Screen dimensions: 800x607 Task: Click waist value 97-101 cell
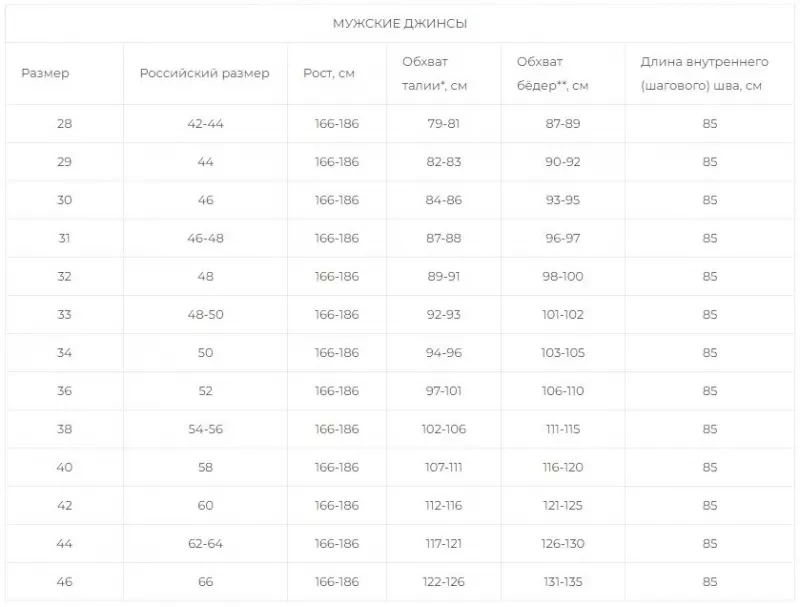pyautogui.click(x=443, y=391)
